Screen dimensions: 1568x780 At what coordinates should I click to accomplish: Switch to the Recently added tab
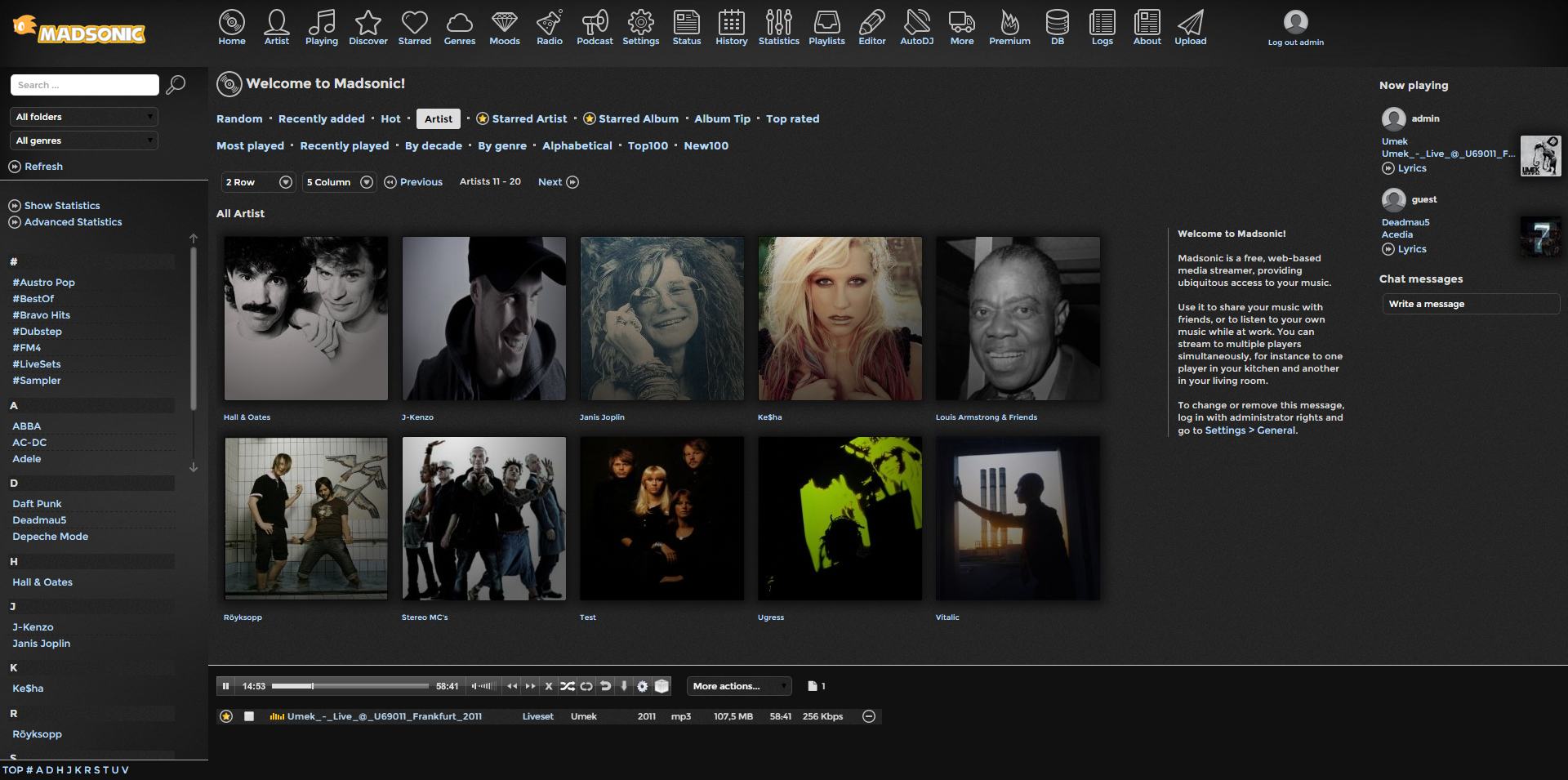pyautogui.click(x=321, y=119)
